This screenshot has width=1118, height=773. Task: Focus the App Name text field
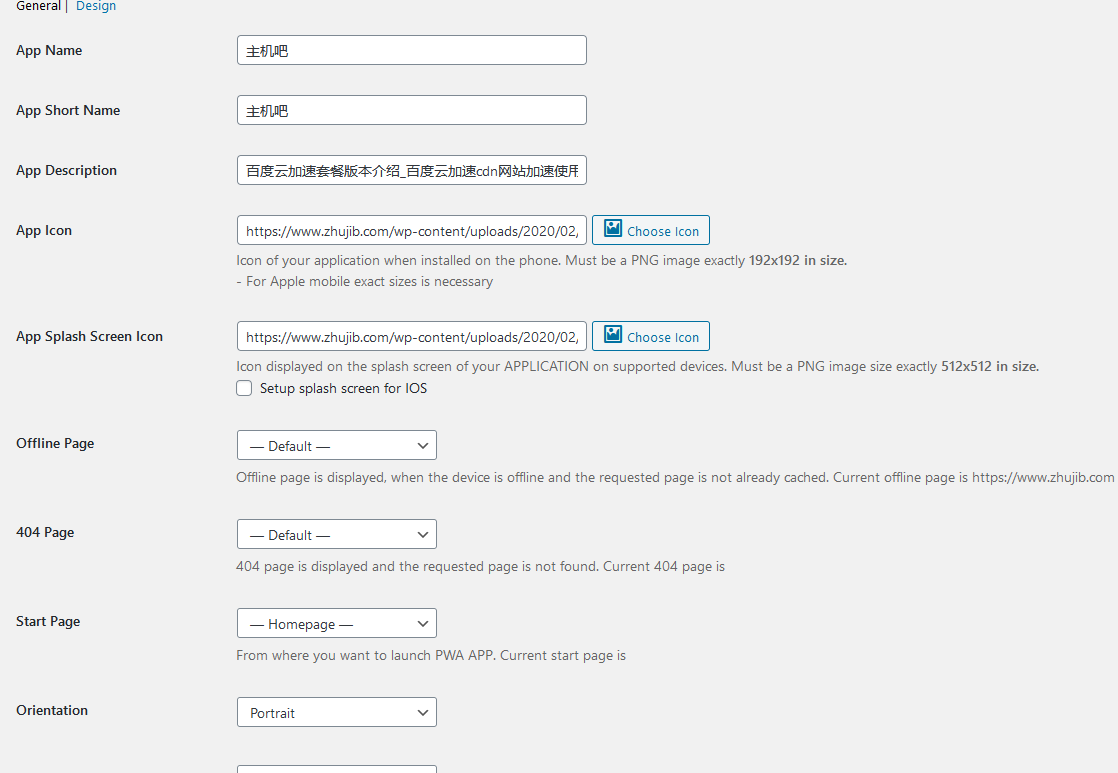click(x=411, y=50)
